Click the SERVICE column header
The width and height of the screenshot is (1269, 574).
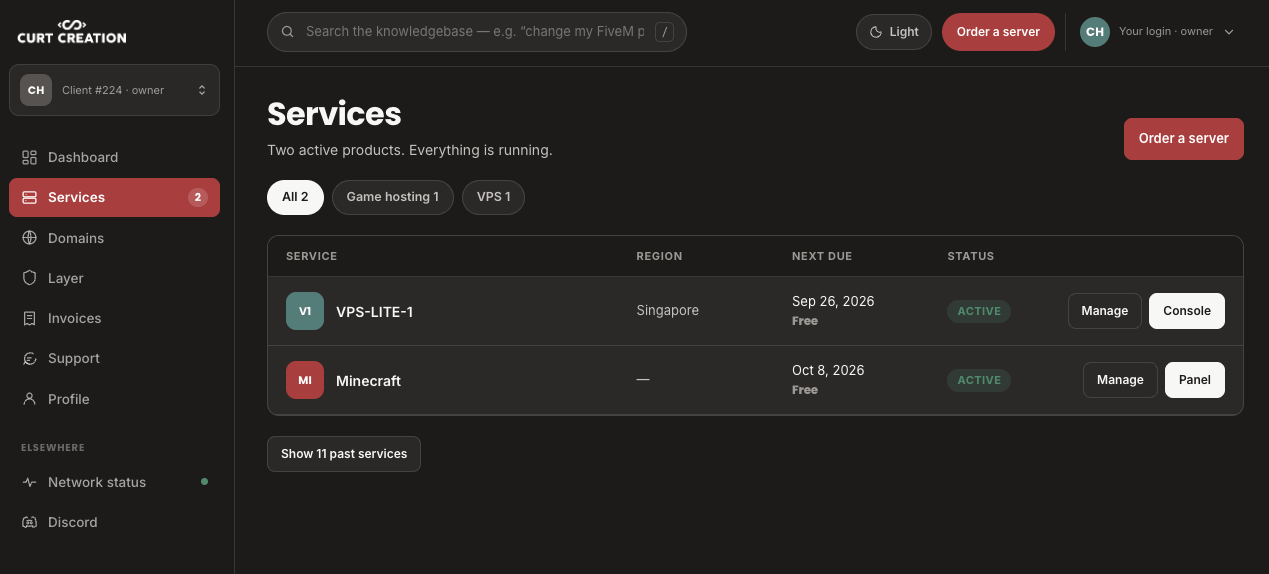coord(311,256)
